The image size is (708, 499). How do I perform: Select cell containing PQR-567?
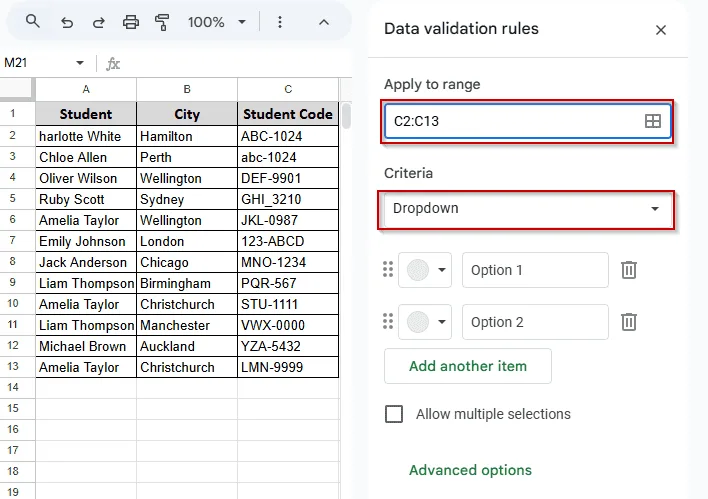point(288,283)
